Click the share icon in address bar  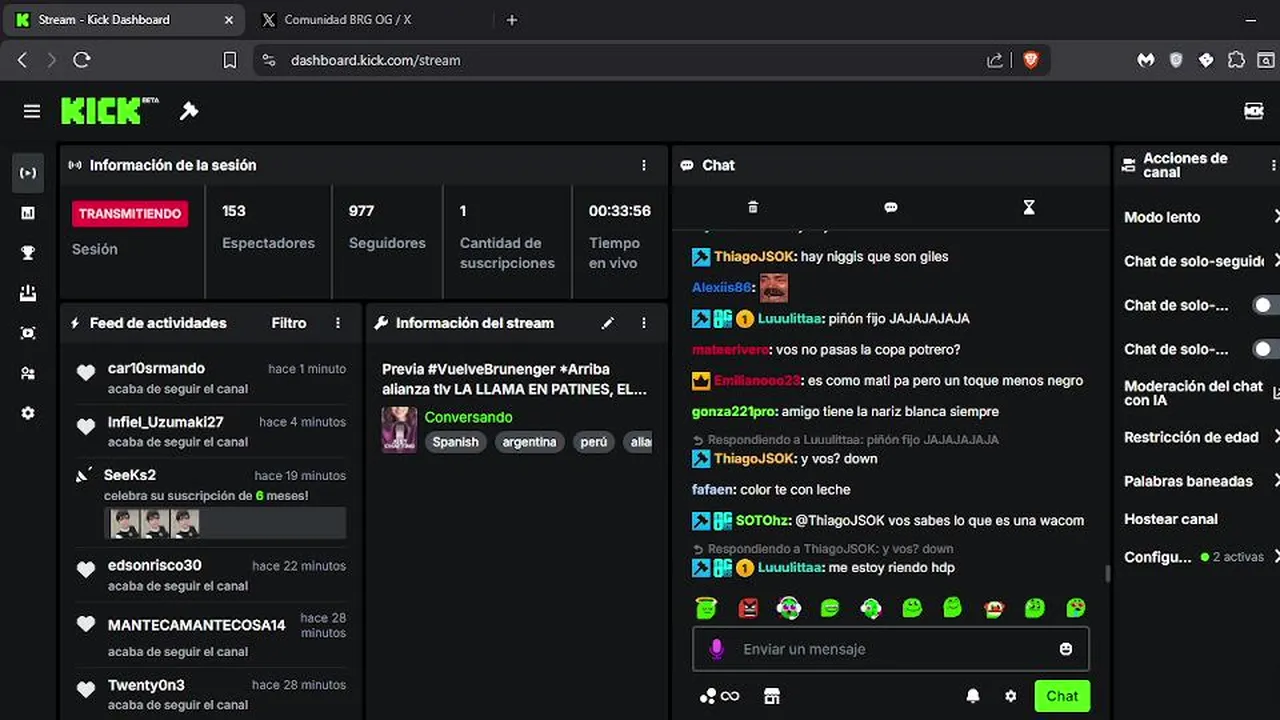click(995, 60)
